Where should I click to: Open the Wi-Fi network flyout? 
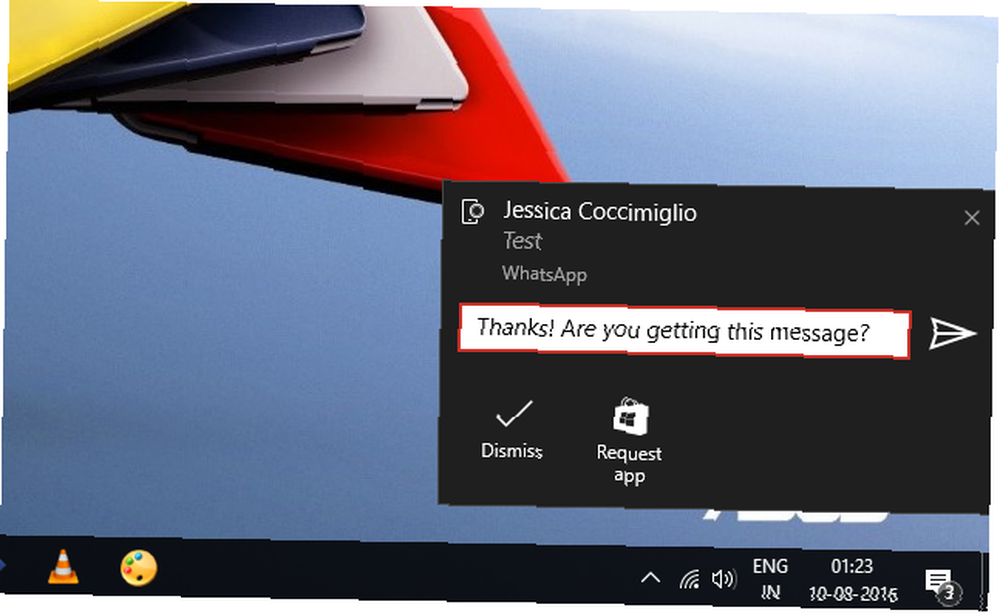pyautogui.click(x=689, y=579)
